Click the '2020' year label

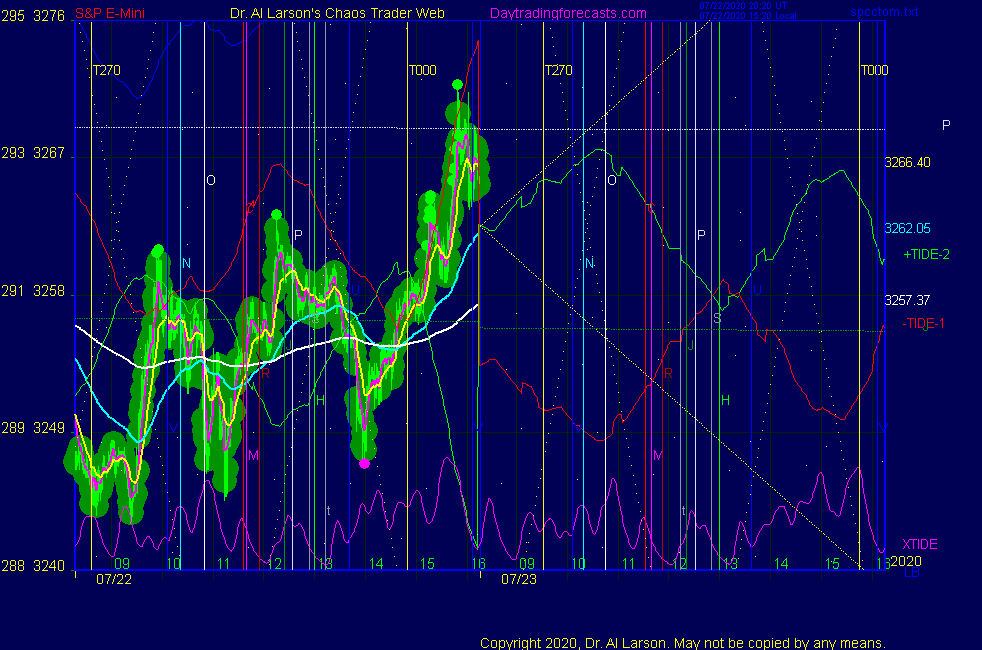click(x=906, y=561)
